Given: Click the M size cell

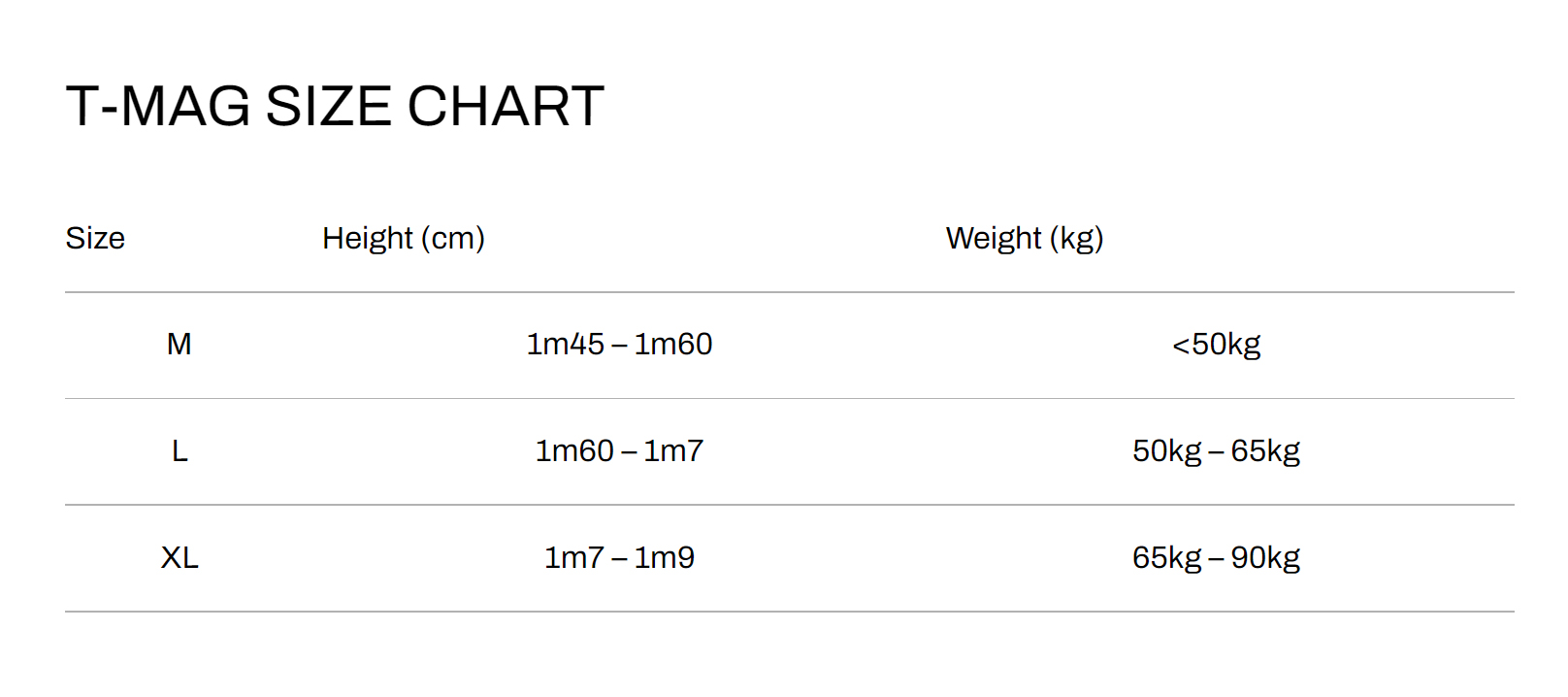Looking at the screenshot, I should coord(180,344).
